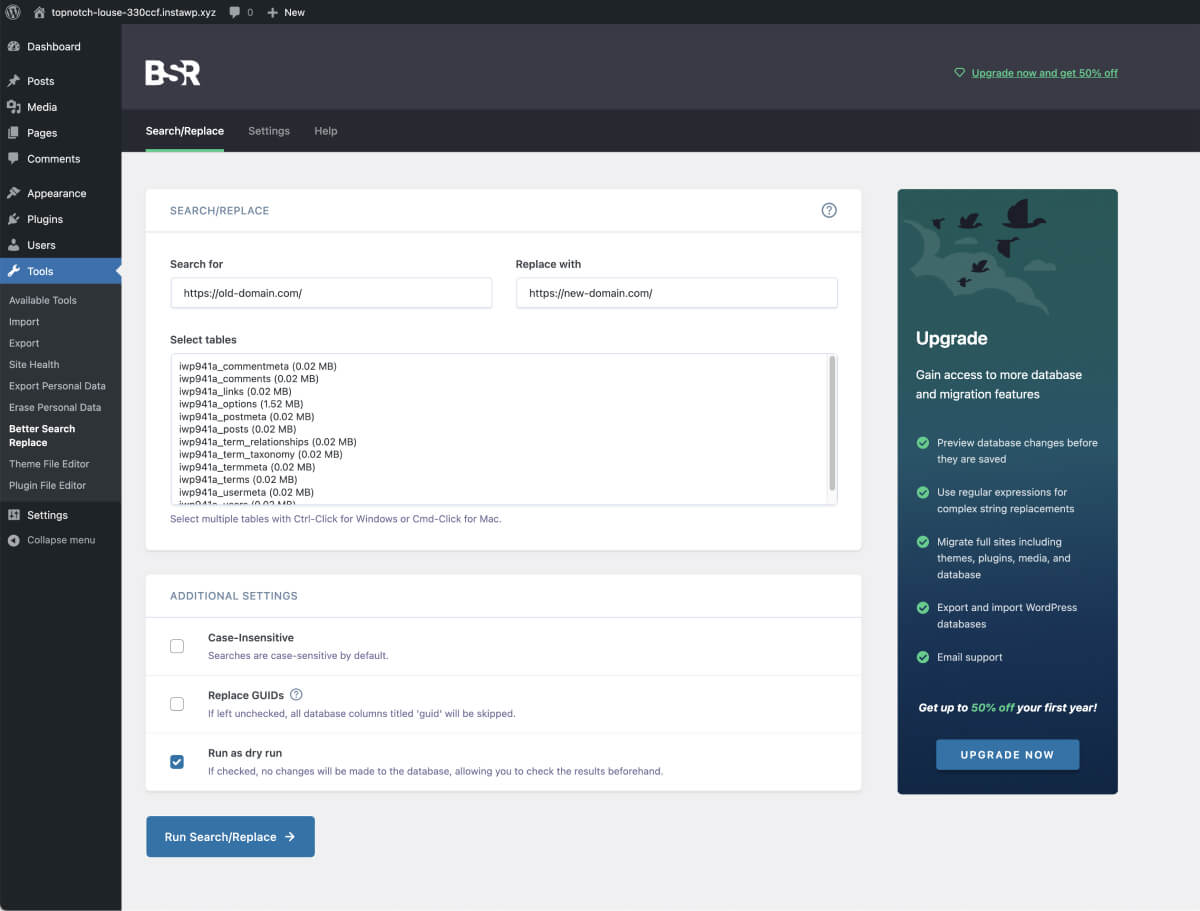Viewport: 1200px width, 911px height.
Task: Select the iwp941a_term_relationships table
Action: click(268, 442)
